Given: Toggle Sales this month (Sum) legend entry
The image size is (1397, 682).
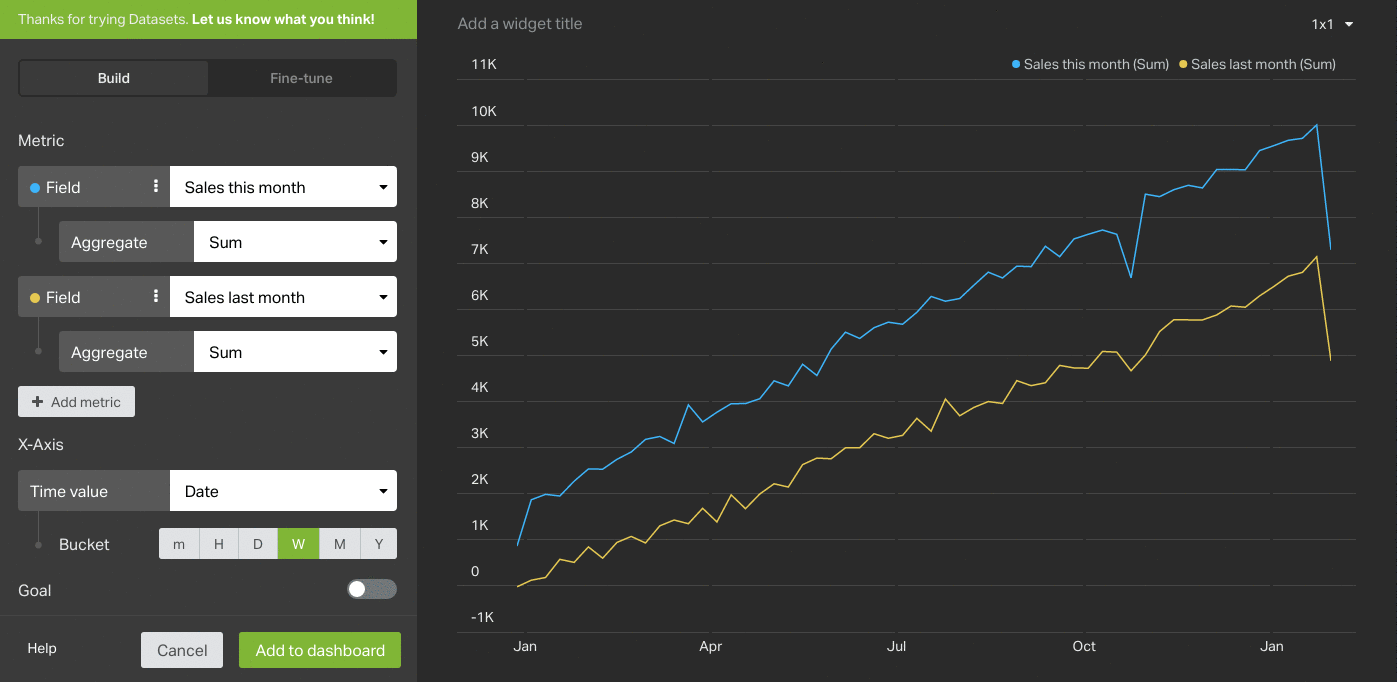Looking at the screenshot, I should pos(1090,64).
